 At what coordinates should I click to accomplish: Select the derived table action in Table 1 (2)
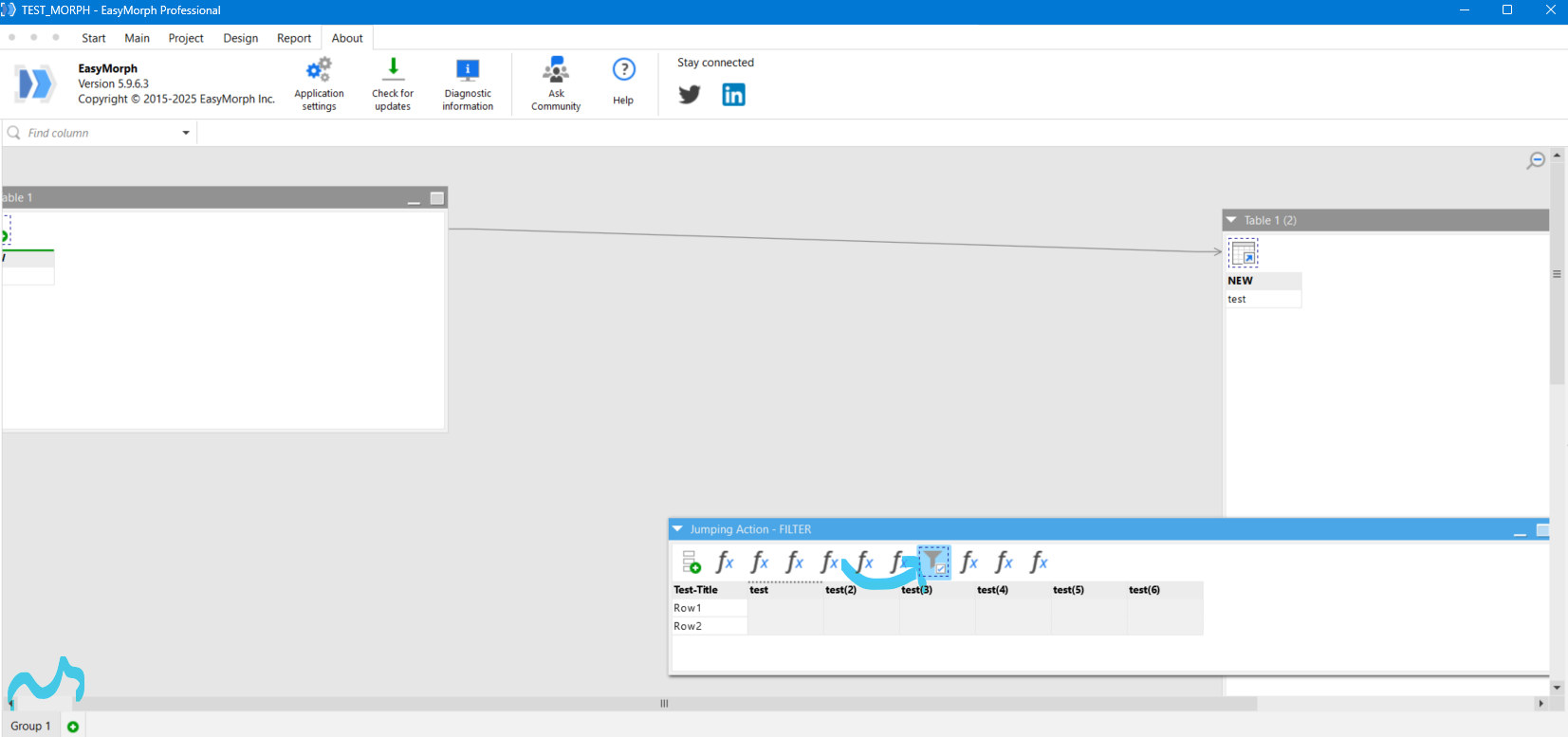[1243, 253]
